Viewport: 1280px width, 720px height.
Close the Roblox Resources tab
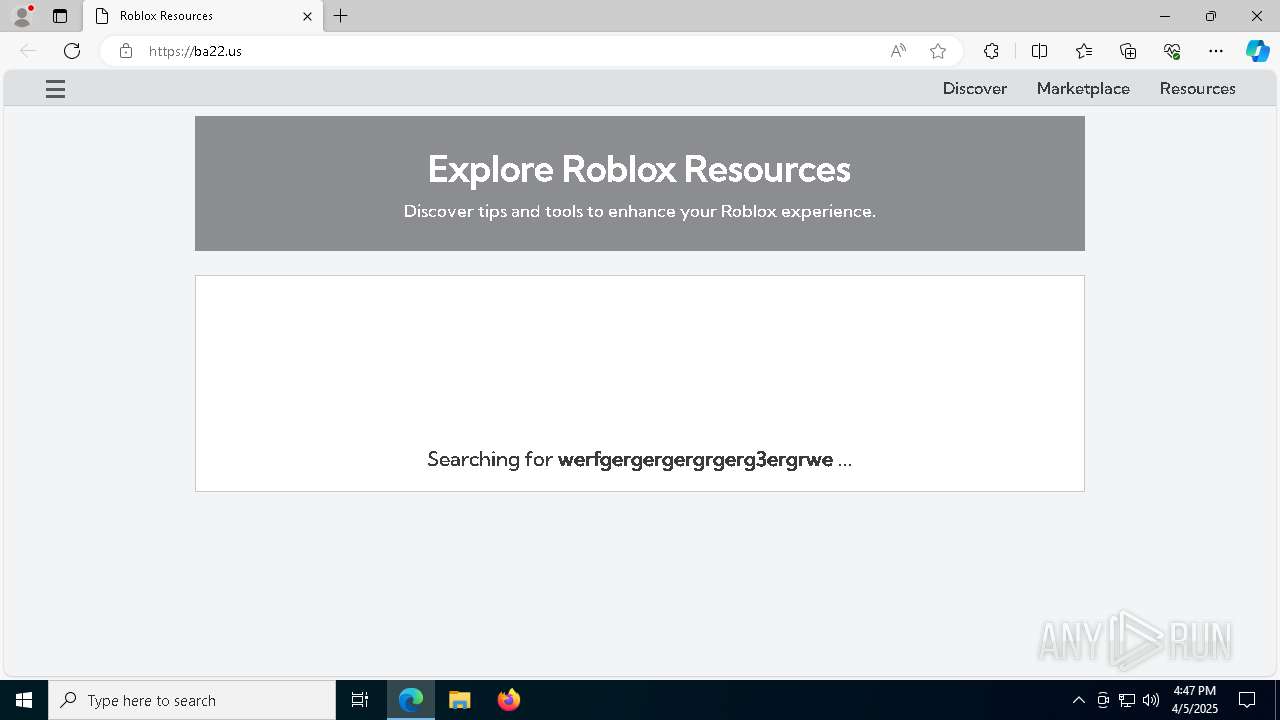click(x=307, y=16)
